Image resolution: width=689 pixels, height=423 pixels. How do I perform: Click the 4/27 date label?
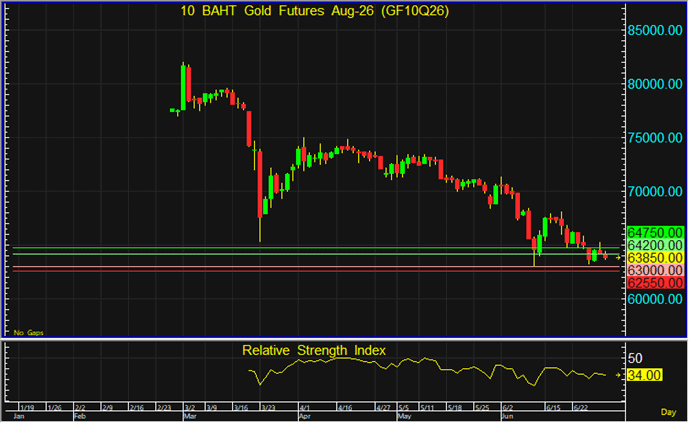(x=383, y=408)
